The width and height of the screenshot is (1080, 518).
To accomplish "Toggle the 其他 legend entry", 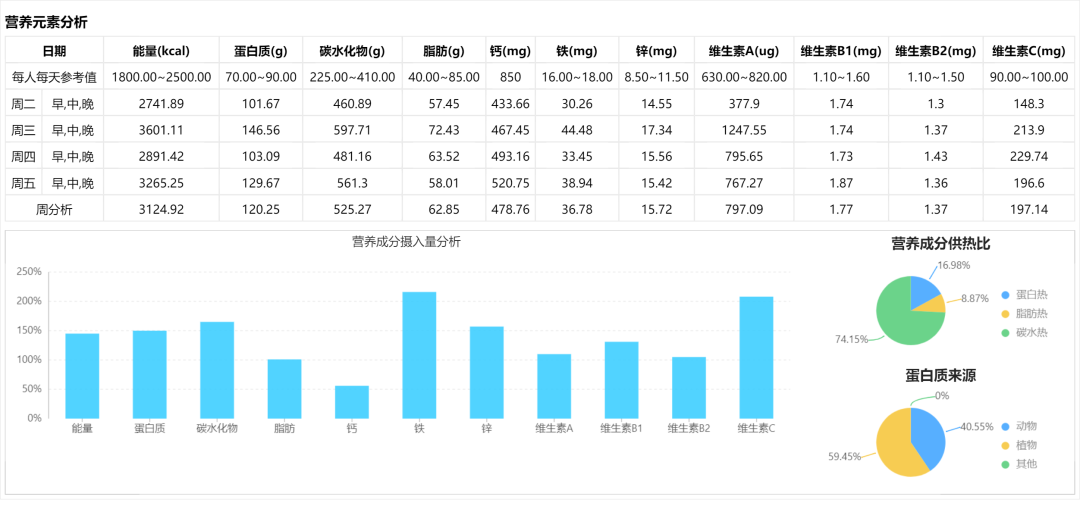I will click(x=1019, y=464).
